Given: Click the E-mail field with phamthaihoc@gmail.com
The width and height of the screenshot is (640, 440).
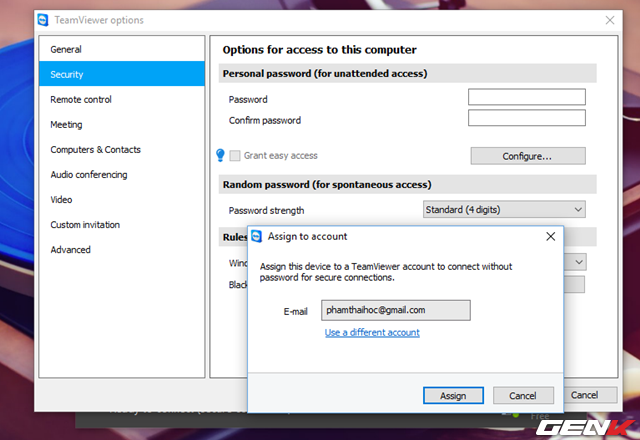Looking at the screenshot, I should [x=396, y=310].
